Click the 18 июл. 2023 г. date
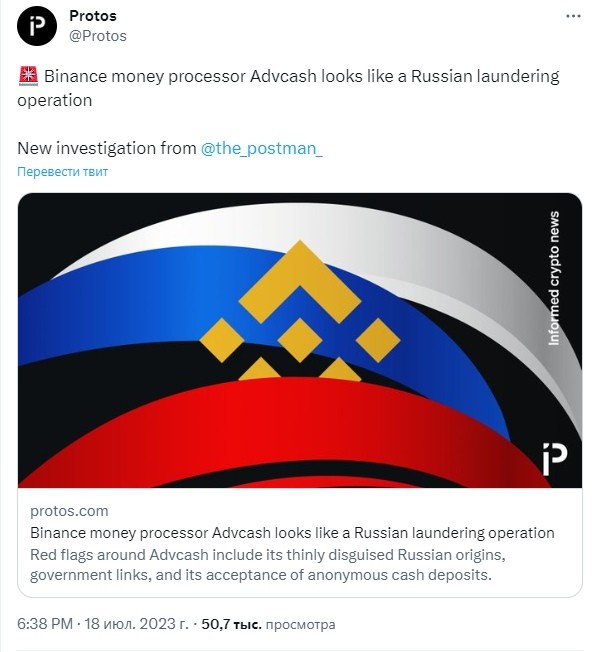The image size is (598, 652). 136,624
